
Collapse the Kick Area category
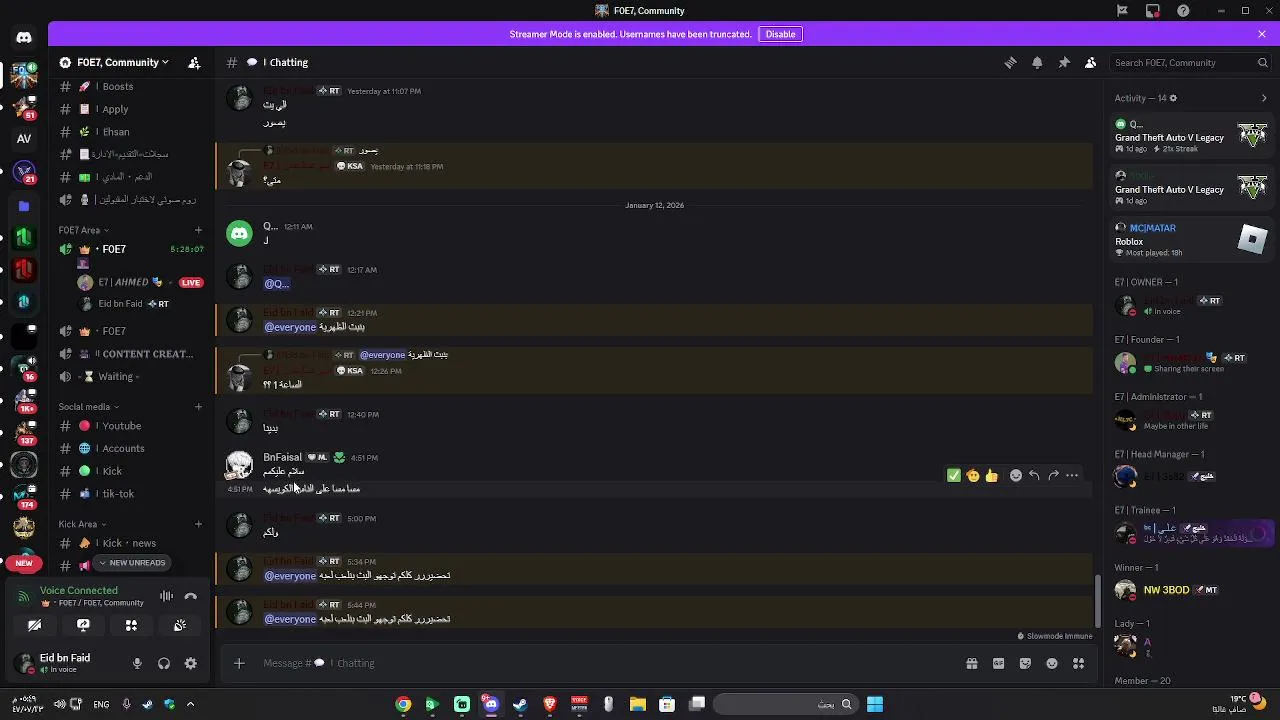click(82, 524)
